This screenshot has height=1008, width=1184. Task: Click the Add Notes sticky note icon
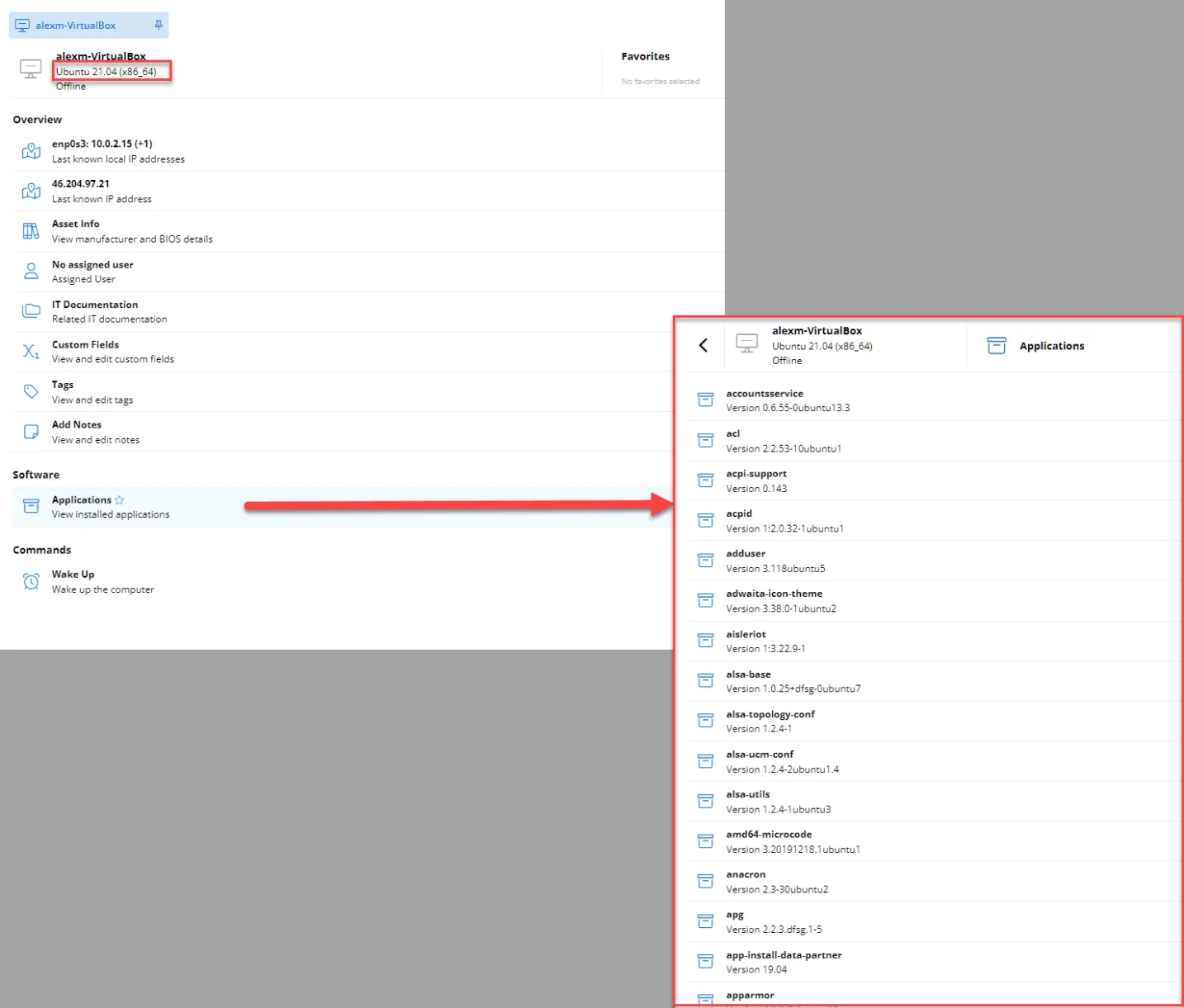coord(31,432)
